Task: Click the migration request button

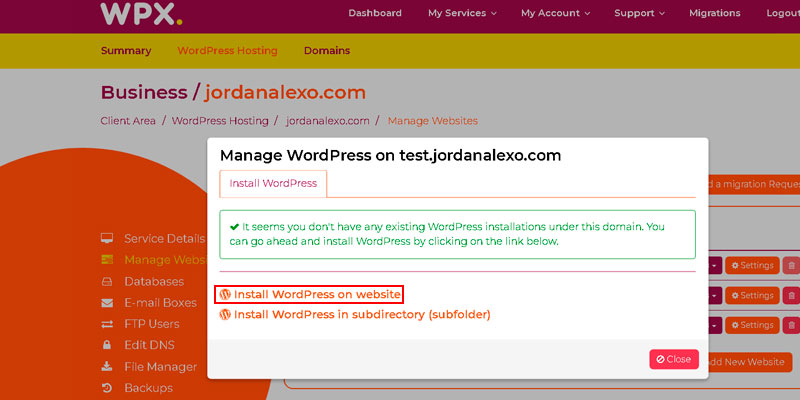Action: pos(754,184)
